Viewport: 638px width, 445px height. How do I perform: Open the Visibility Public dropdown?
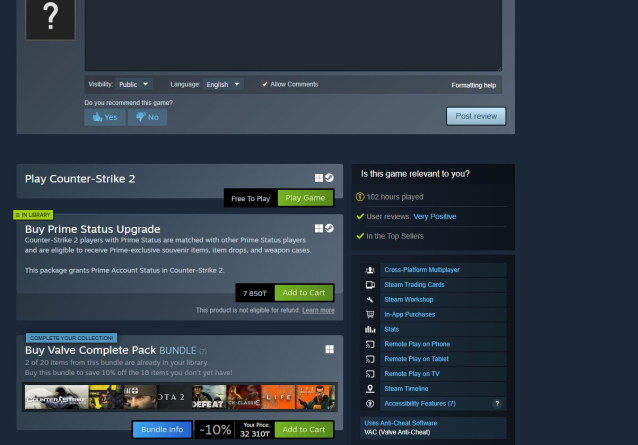(x=134, y=85)
